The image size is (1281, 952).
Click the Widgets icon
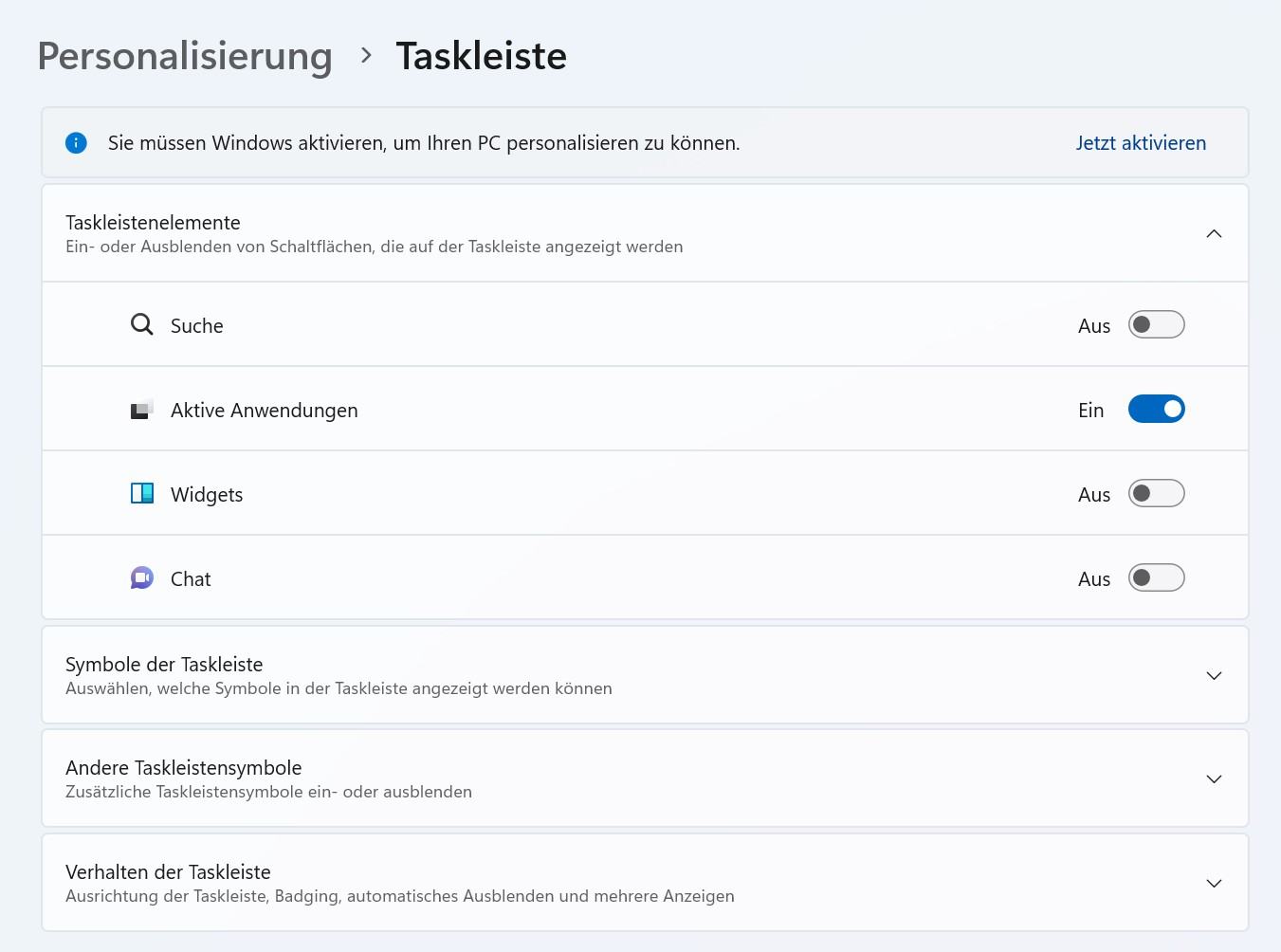click(x=141, y=494)
